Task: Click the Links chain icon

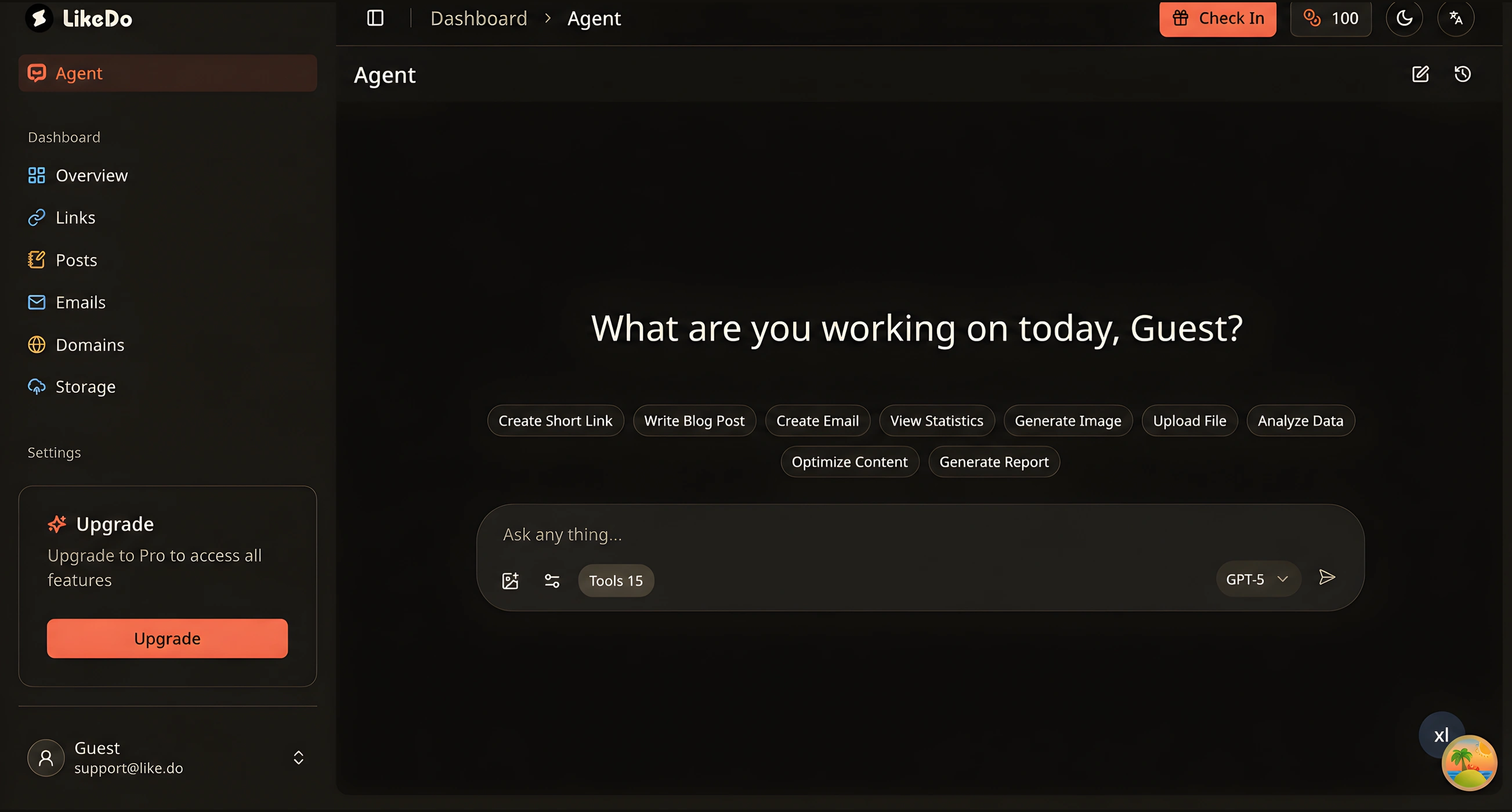Action: (37, 218)
